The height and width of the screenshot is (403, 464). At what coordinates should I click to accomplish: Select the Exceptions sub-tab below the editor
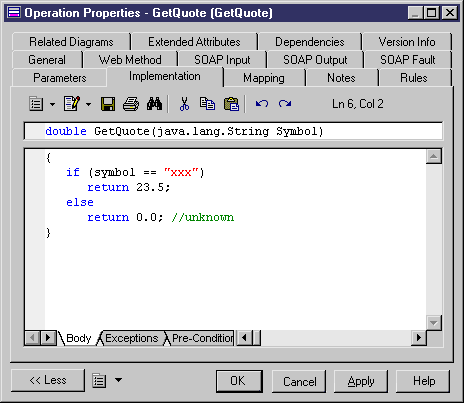[132, 338]
